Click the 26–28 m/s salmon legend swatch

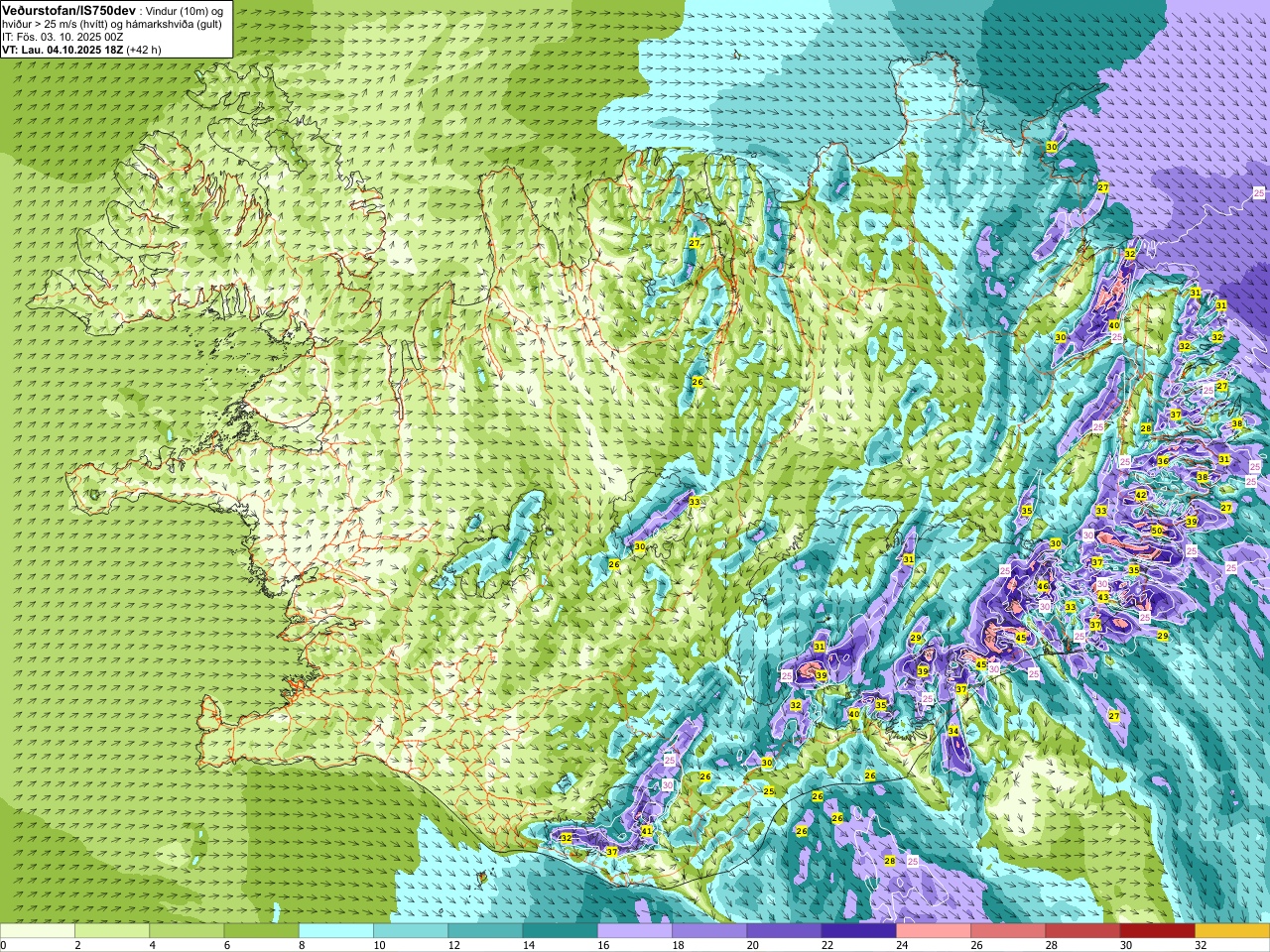(1008, 931)
